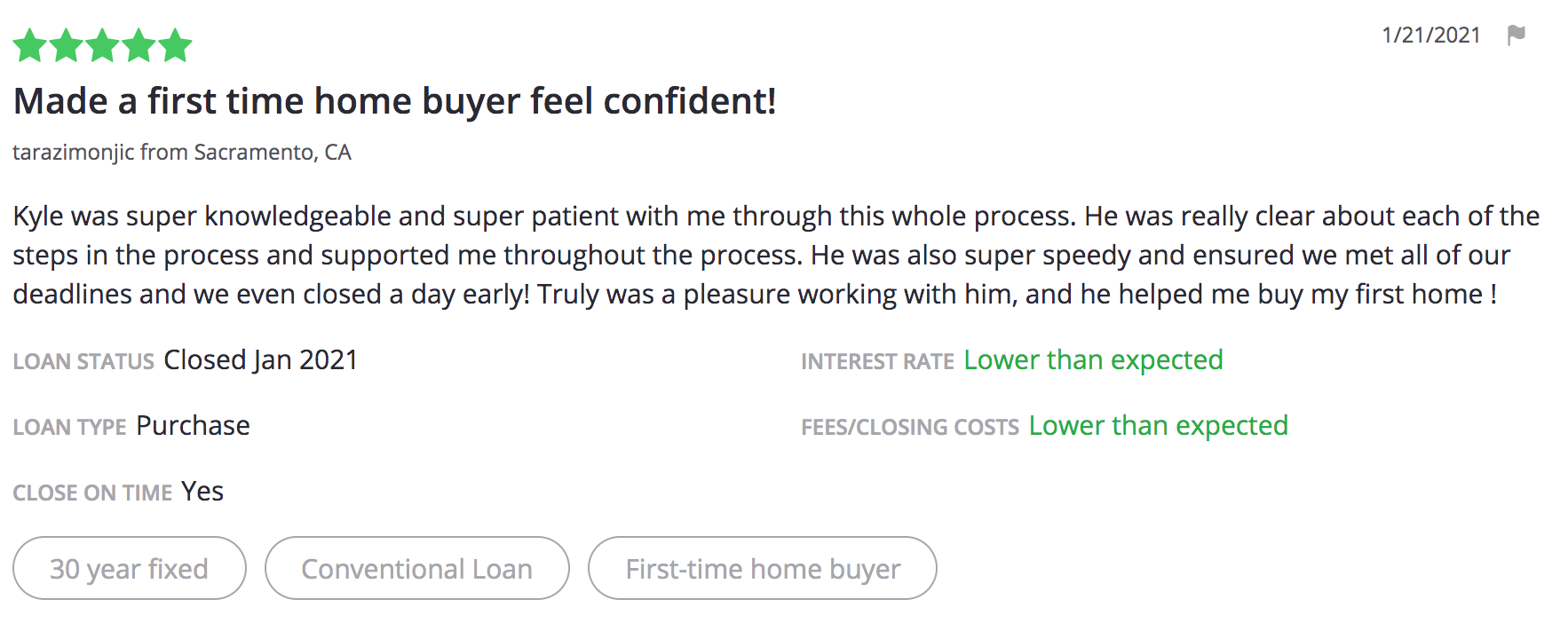Screen dimensions: 1568x623
Task: Click the 'Closed Jan 2021' loan status value
Action: click(260, 359)
